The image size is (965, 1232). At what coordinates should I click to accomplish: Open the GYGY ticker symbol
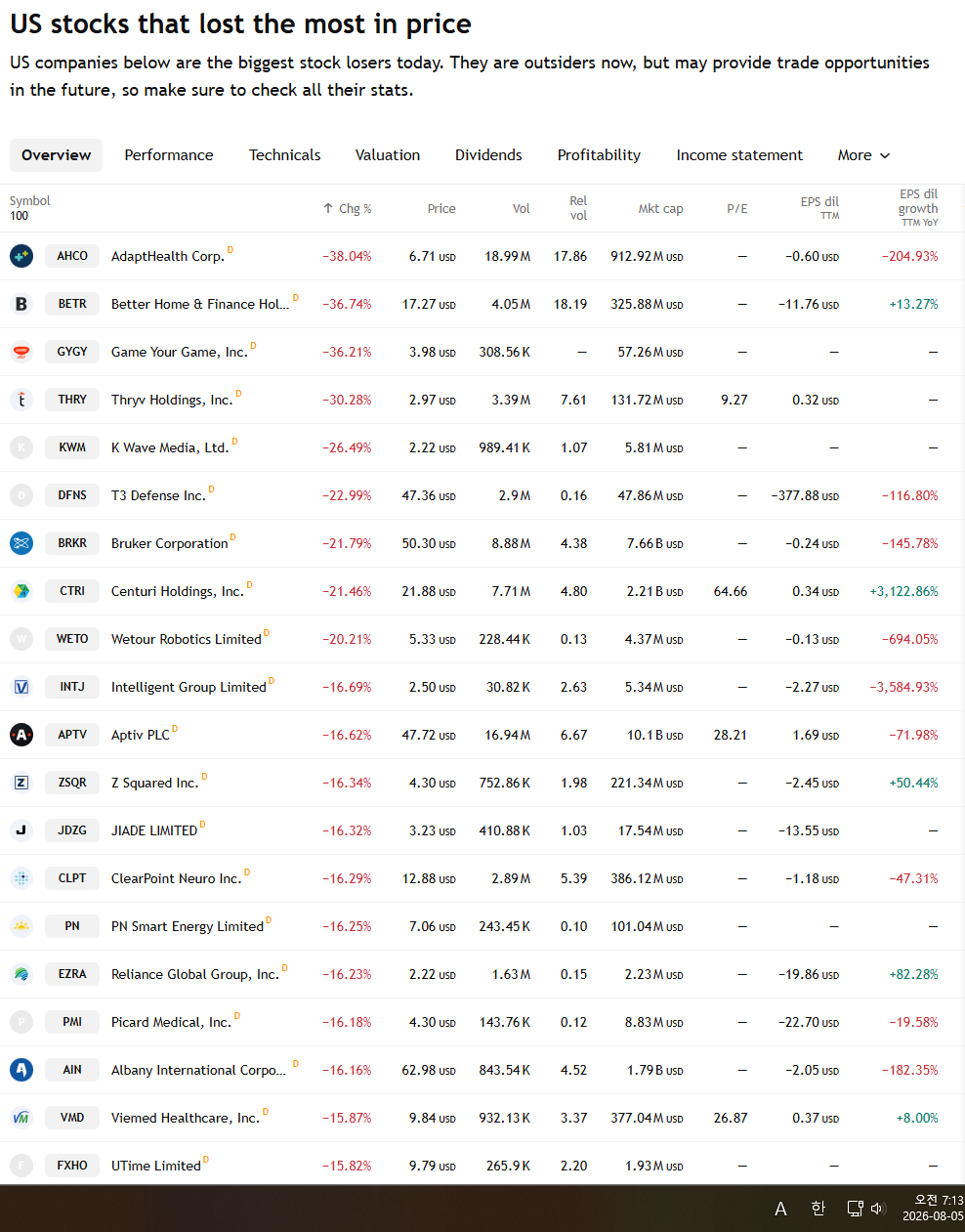click(72, 352)
